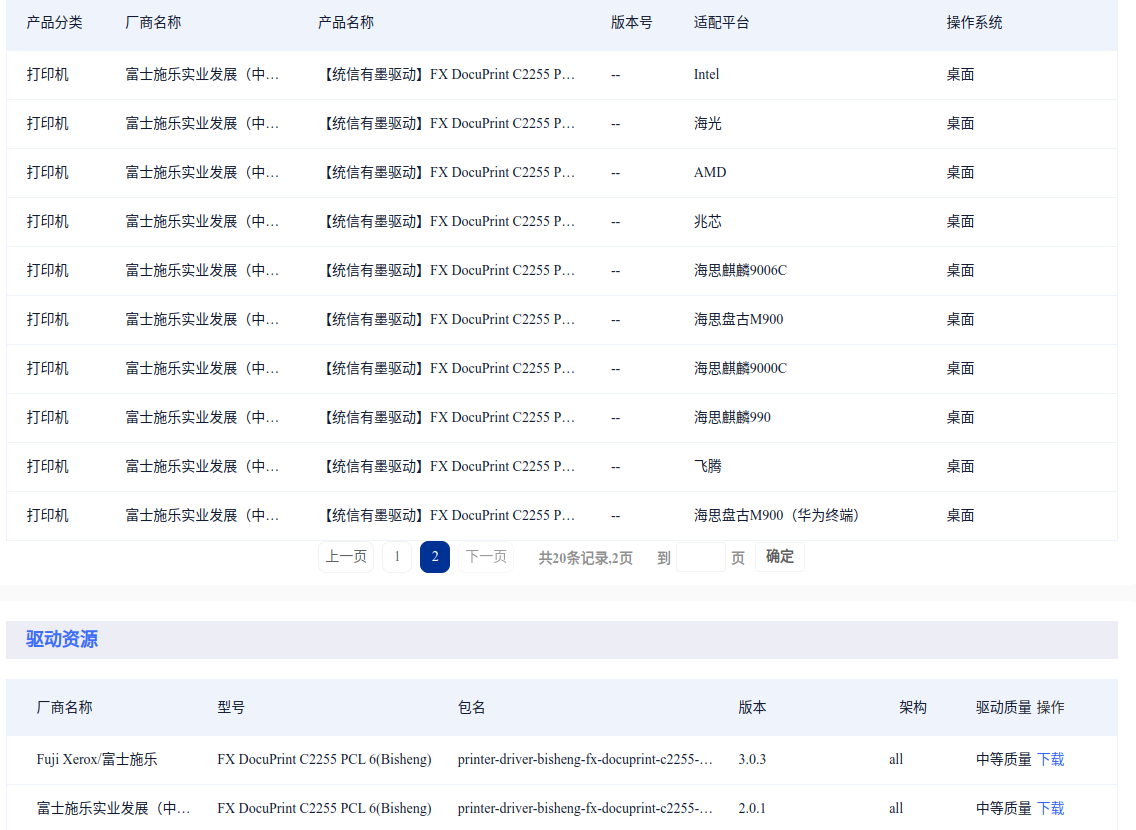Screen dimensions: 1136x830
Task: Click the 适配平台 column header
Action: point(721,22)
